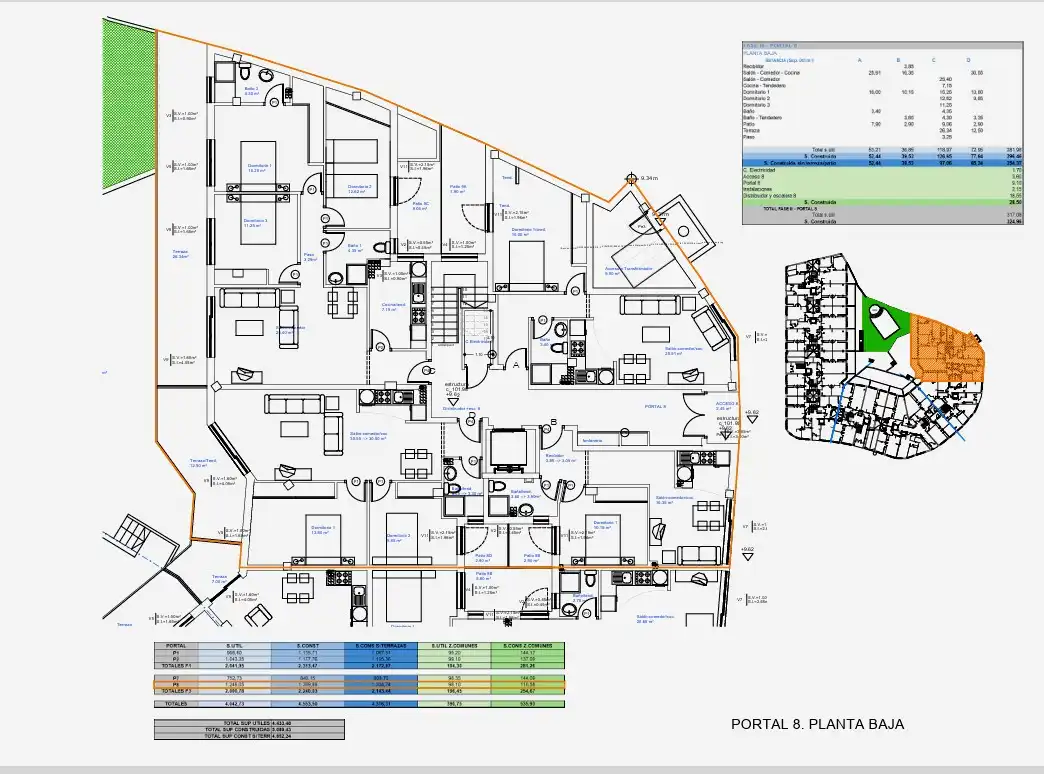Click 'Dormitorio 3' row label in surface table

(x=756, y=105)
